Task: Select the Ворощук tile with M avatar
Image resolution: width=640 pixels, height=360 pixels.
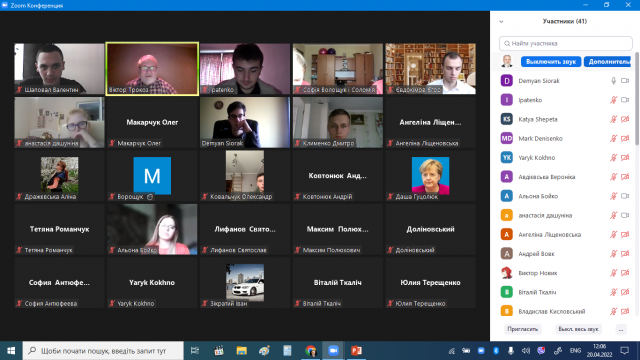Action: coord(152,176)
